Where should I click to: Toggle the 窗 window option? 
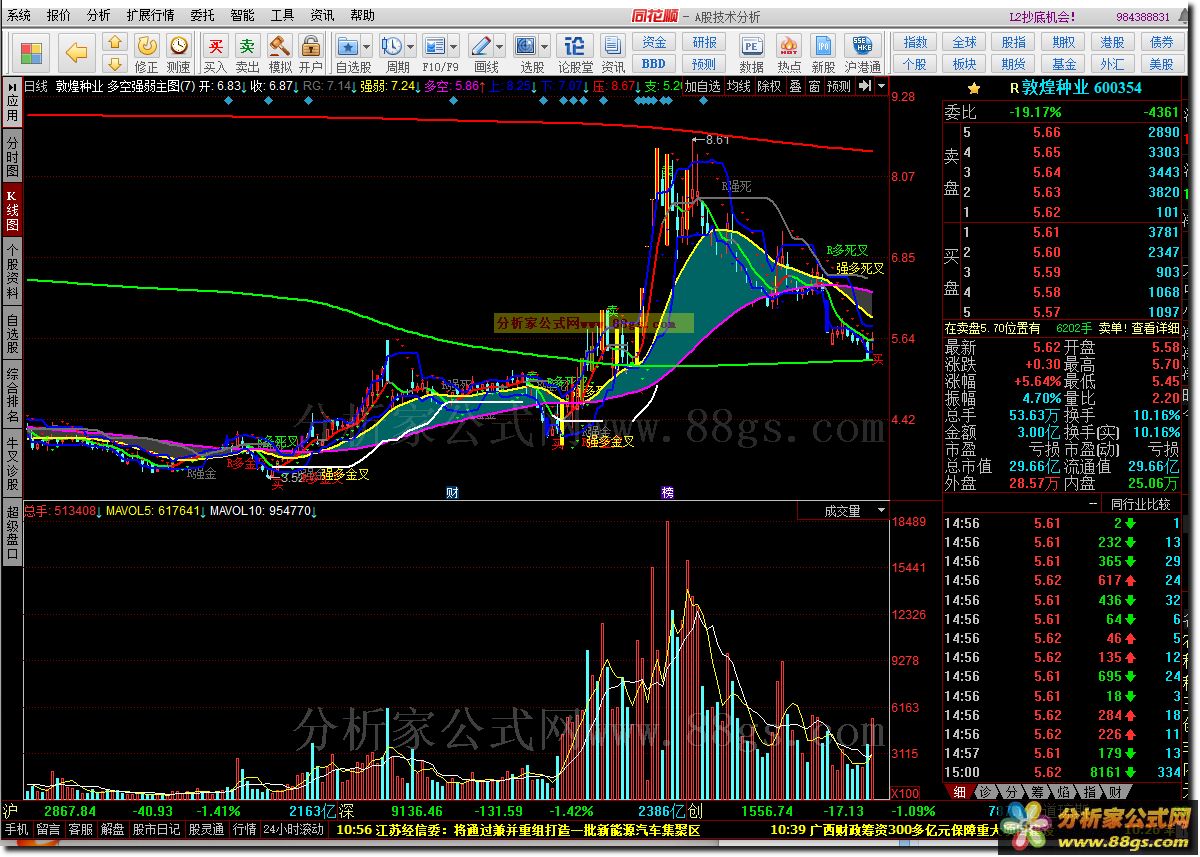point(814,86)
